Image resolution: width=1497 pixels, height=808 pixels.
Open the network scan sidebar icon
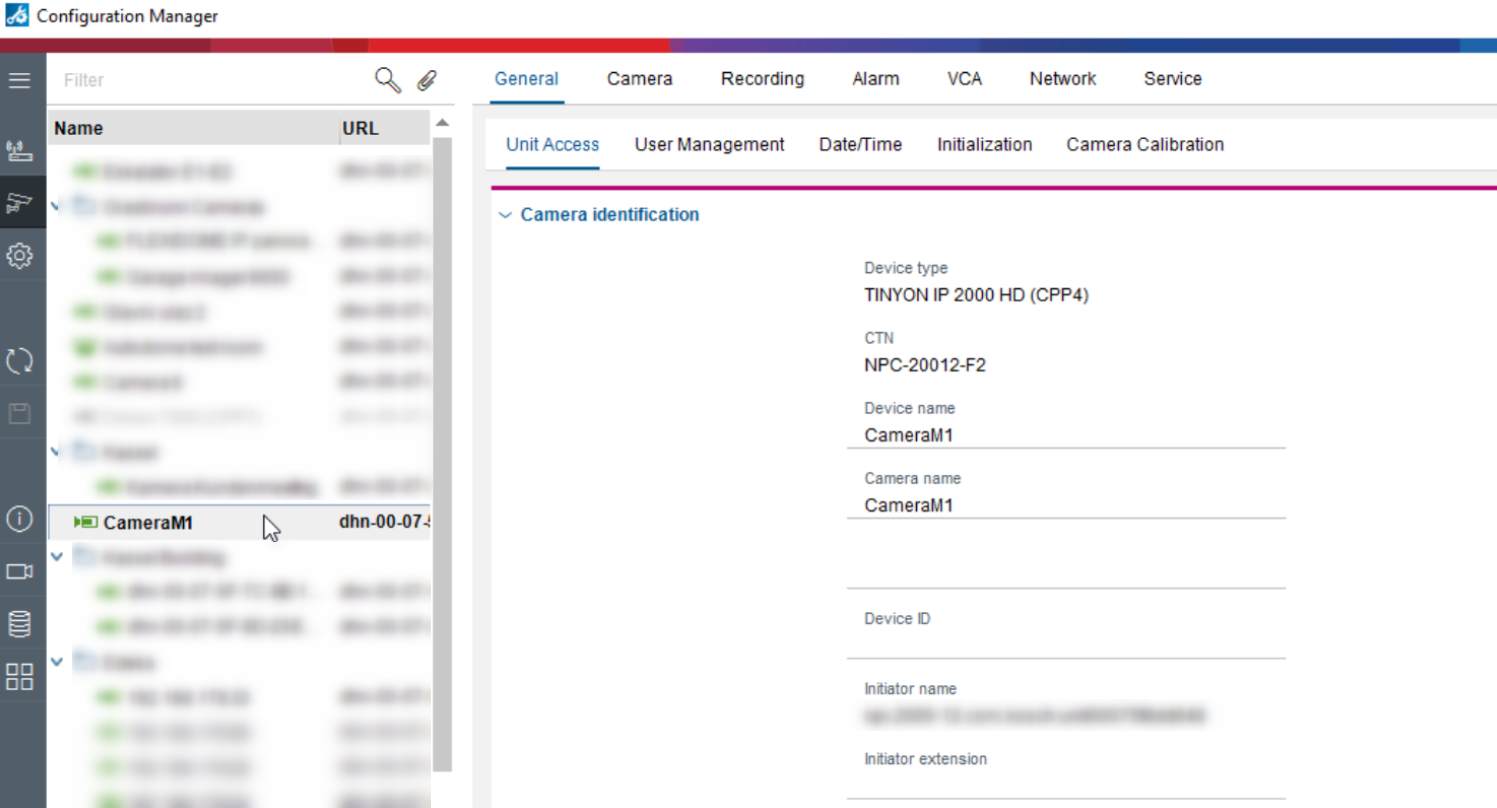click(x=20, y=151)
